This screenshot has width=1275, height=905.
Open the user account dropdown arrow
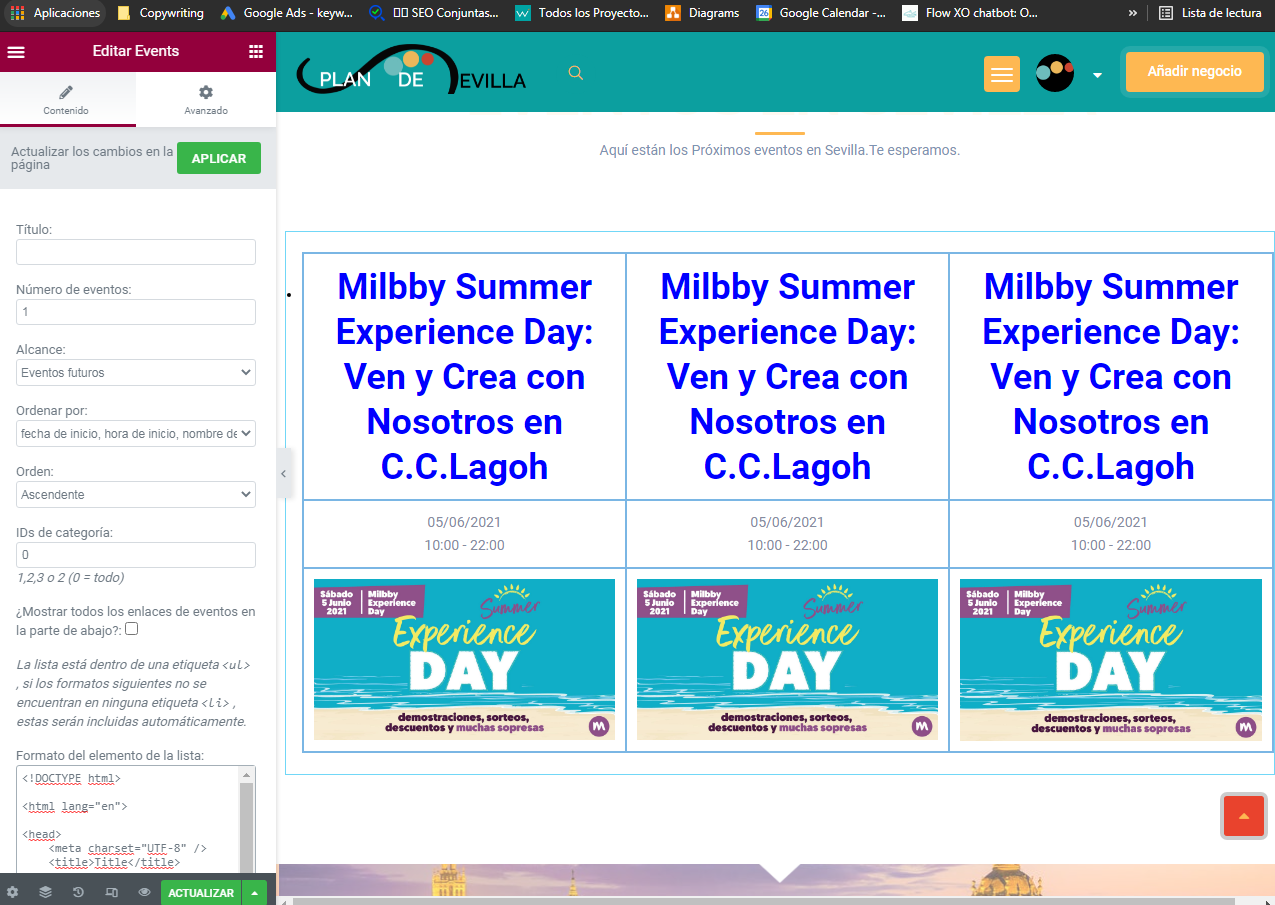point(1097,75)
